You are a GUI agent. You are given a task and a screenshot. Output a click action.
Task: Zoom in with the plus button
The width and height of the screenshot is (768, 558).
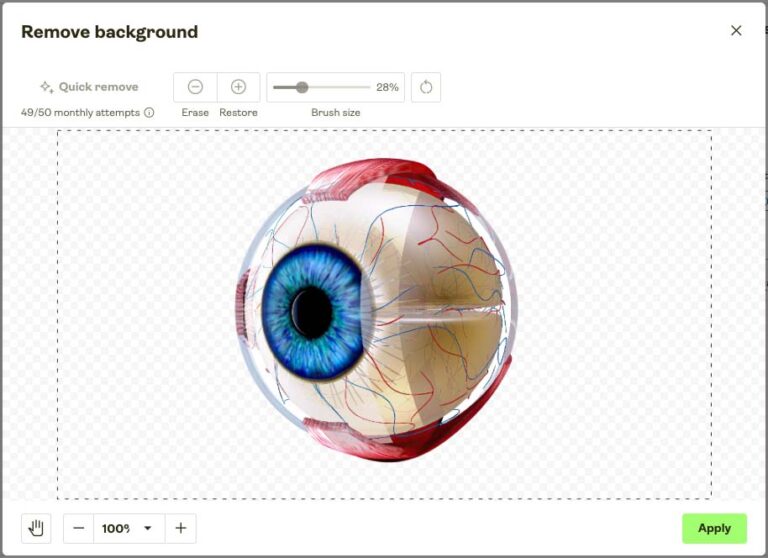click(x=180, y=528)
